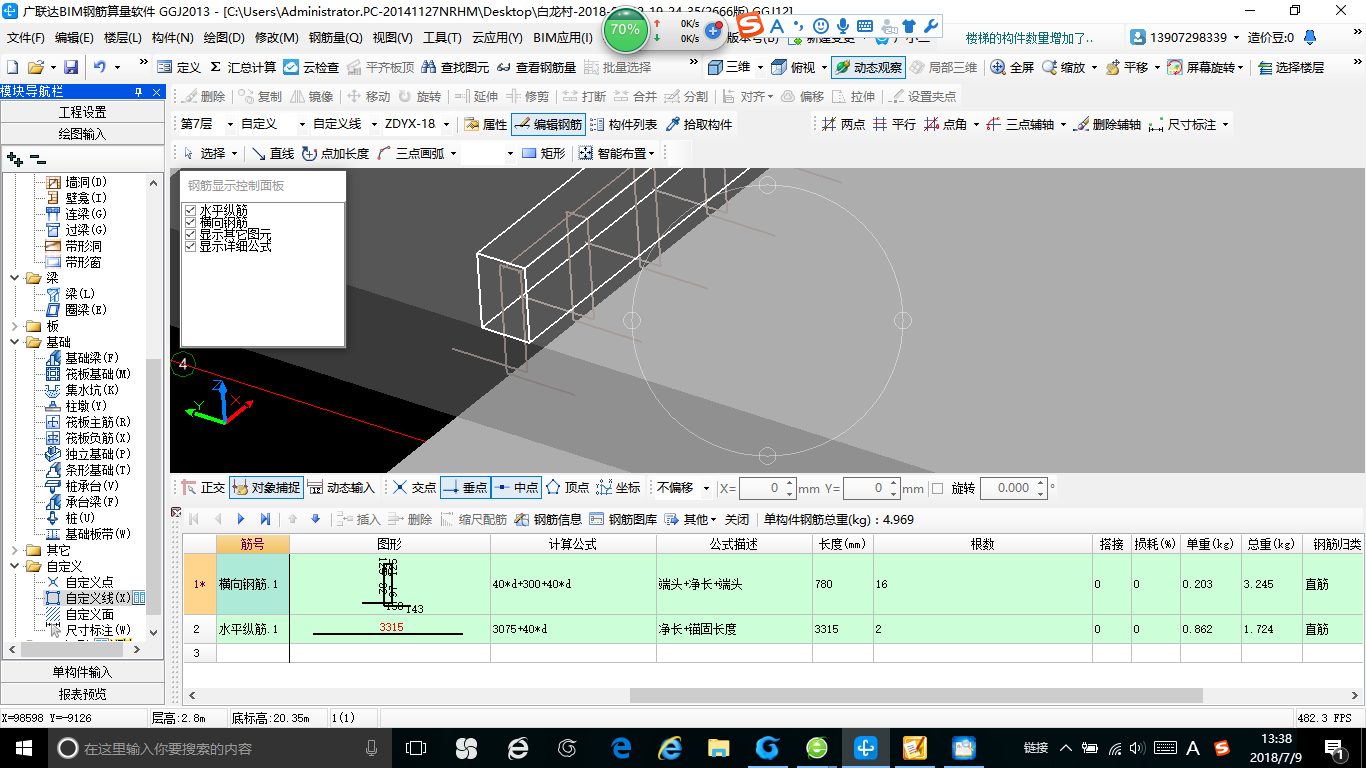Click the 定义 define button
Screen dimensions: 1366x768
[x=179, y=68]
